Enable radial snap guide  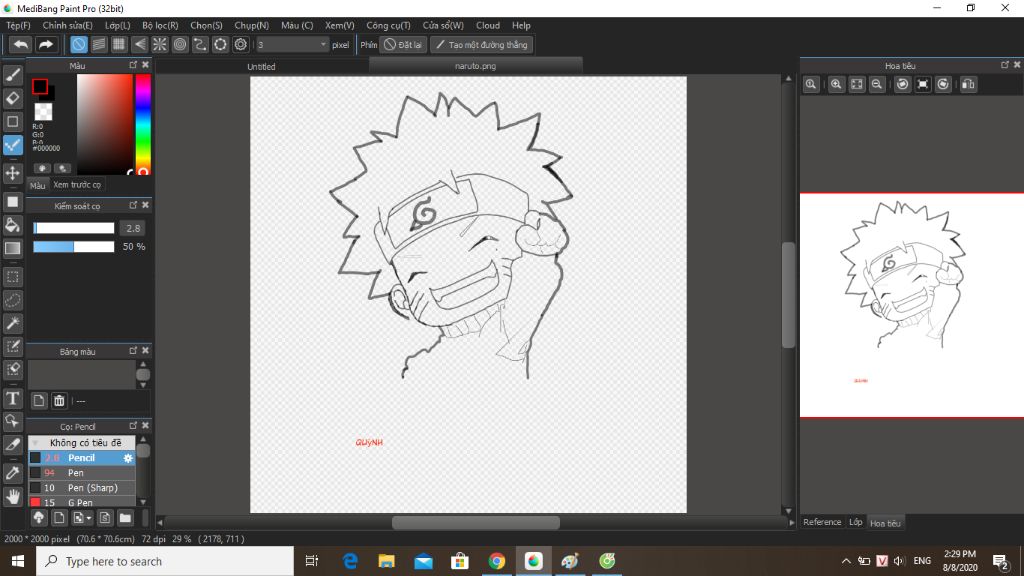click(159, 44)
